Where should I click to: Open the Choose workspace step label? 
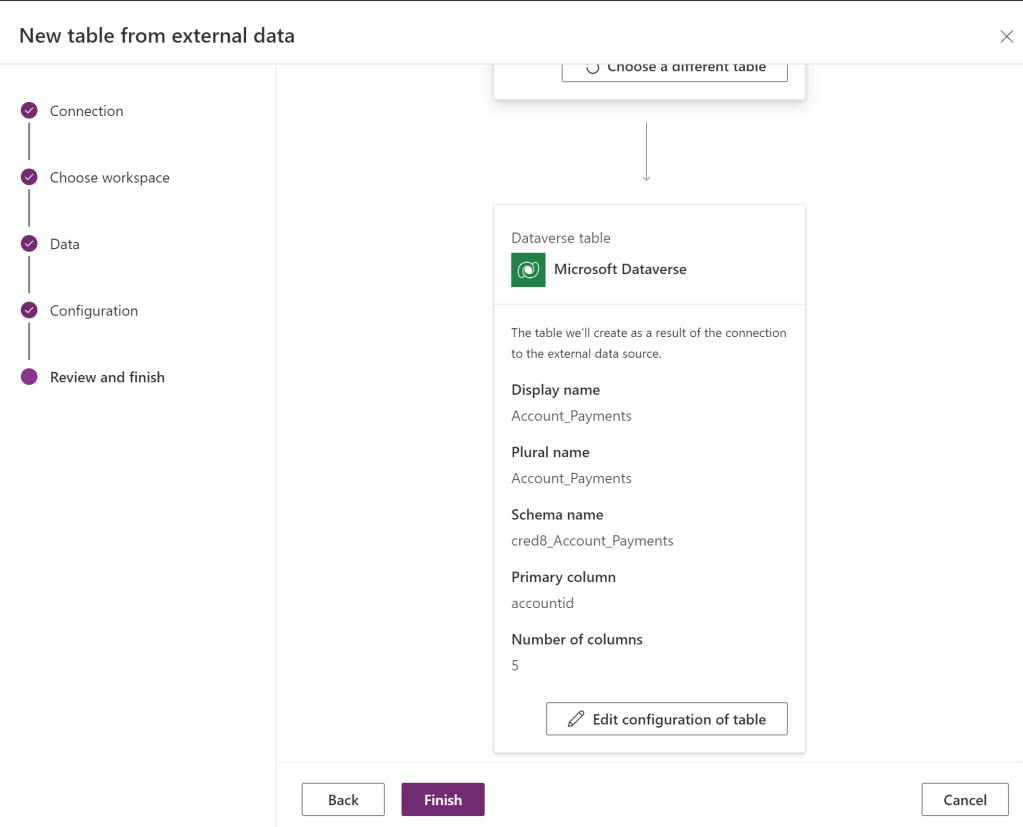(109, 178)
